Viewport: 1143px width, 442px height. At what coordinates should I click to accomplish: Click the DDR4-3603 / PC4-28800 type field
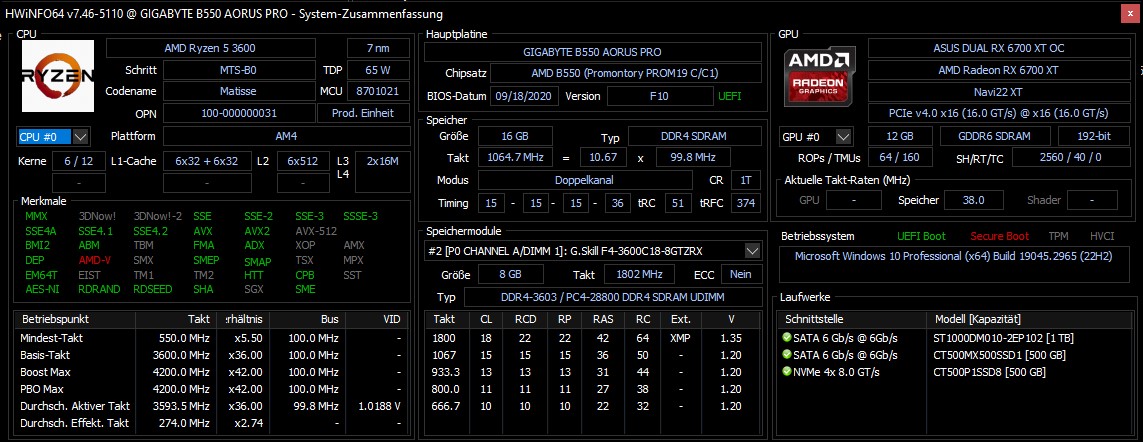[612, 298]
